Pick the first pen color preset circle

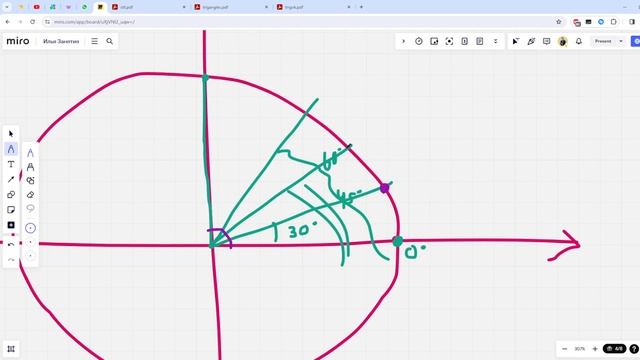coord(31,228)
